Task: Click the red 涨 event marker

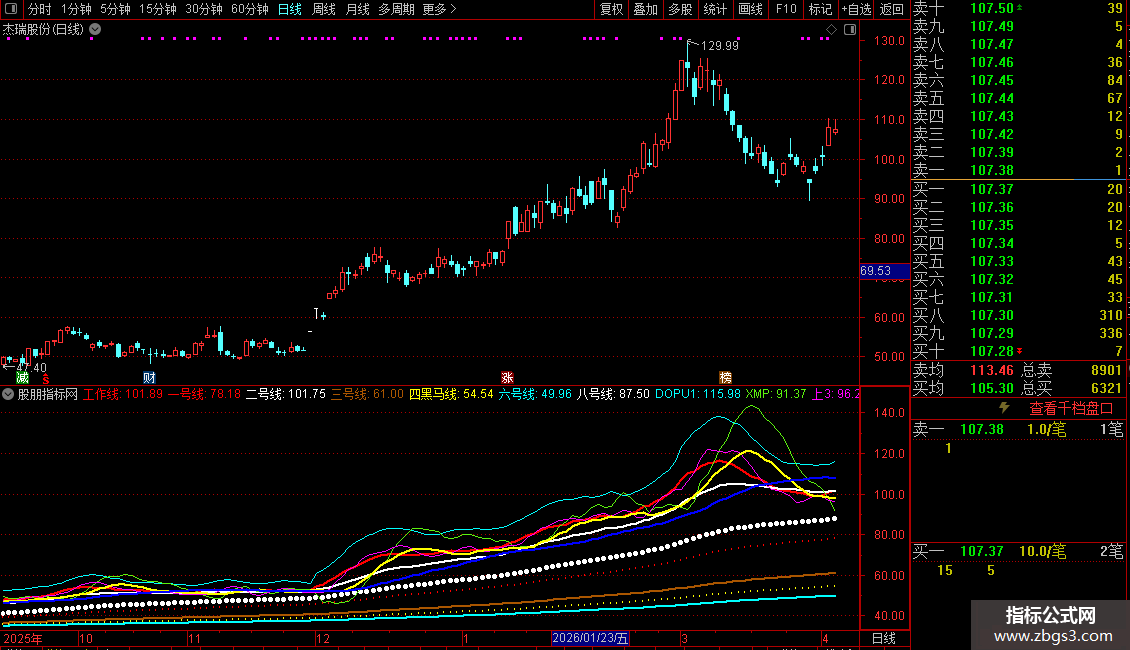Action: click(507, 377)
